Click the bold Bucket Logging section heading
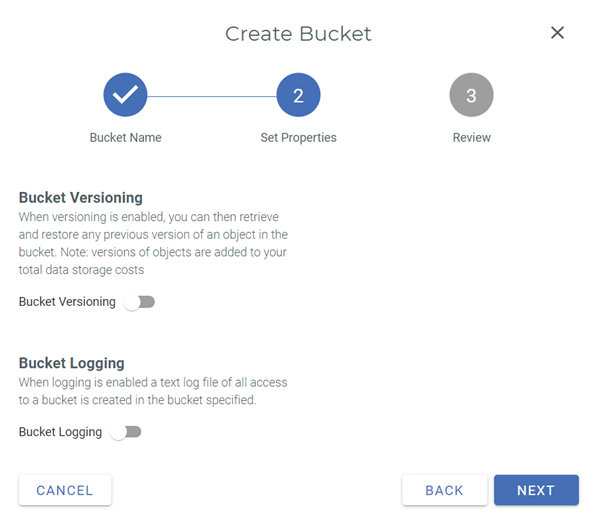602x510 pixels. [x=71, y=363]
